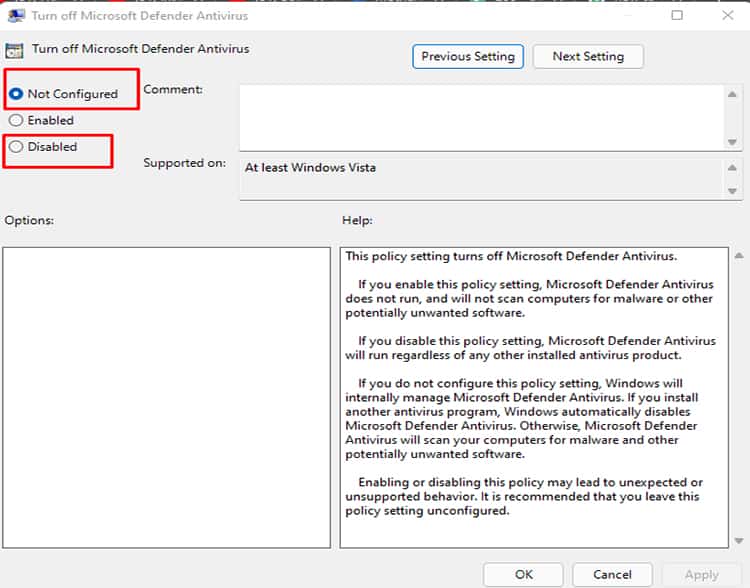
Task: Click the 'Comment:' label
Action: (x=173, y=89)
